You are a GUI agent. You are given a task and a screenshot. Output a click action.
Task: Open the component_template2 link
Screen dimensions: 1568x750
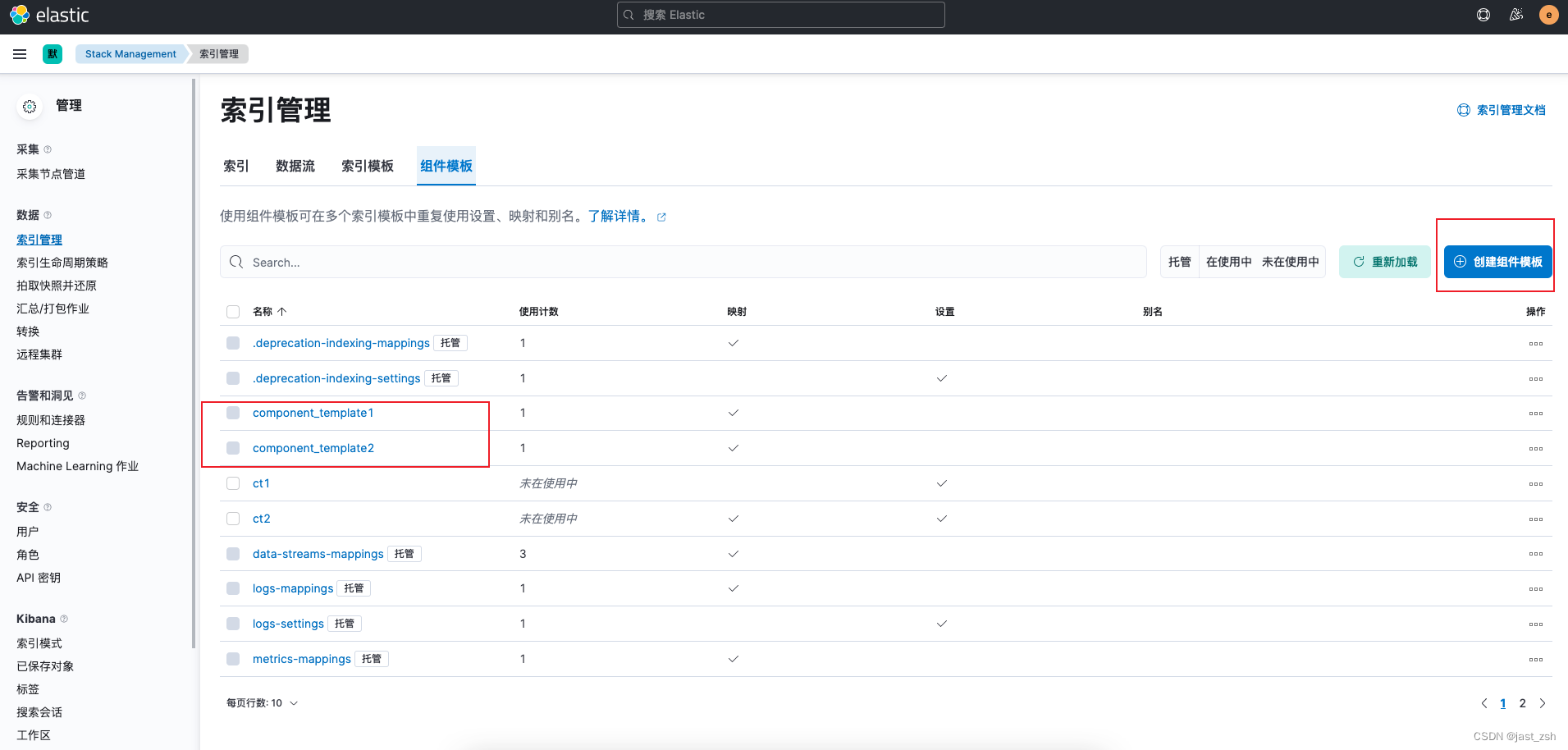coord(313,448)
